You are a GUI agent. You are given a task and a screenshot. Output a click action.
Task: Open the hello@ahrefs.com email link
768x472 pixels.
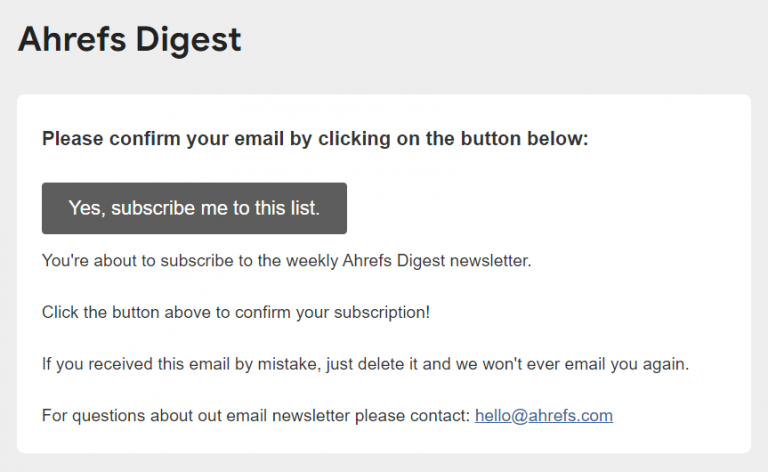(x=544, y=416)
